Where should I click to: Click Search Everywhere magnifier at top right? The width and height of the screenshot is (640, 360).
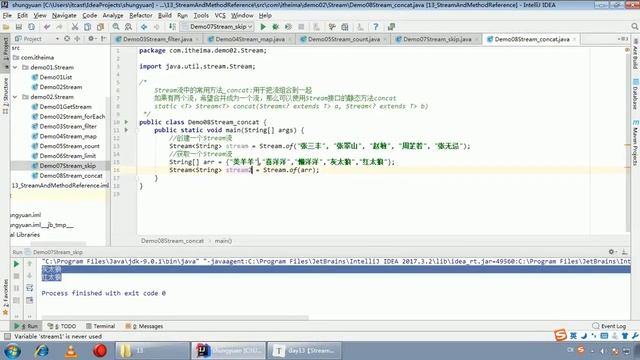coord(635,27)
